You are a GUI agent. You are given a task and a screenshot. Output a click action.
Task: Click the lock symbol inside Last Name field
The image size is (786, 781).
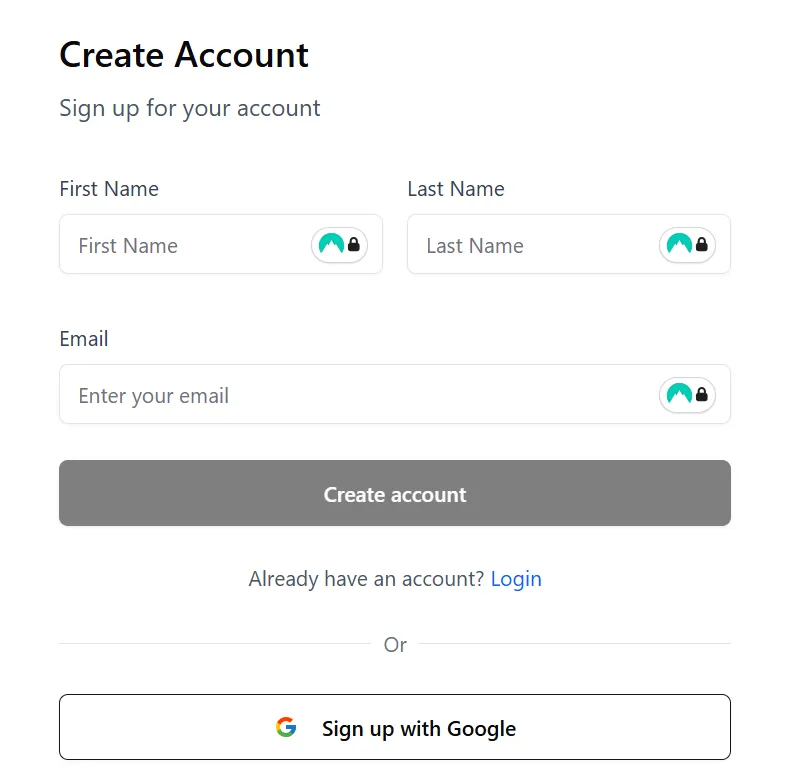702,245
